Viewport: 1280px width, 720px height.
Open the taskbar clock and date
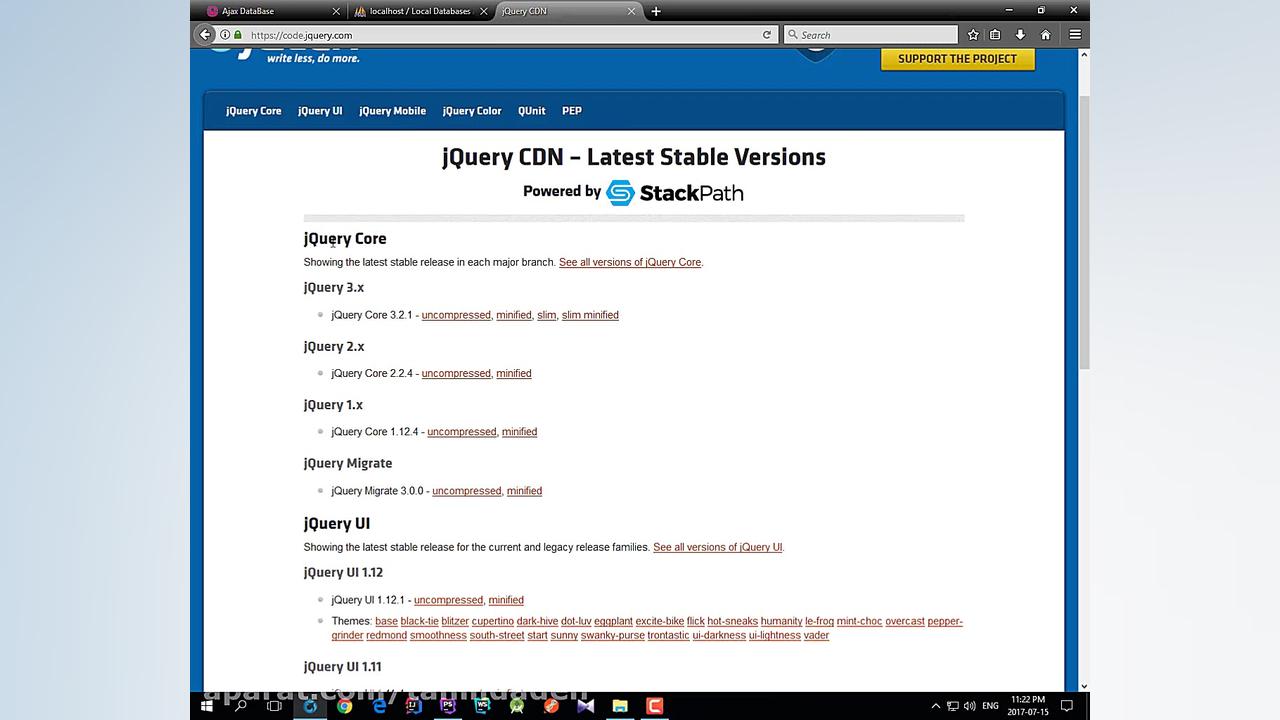pyautogui.click(x=1028, y=706)
